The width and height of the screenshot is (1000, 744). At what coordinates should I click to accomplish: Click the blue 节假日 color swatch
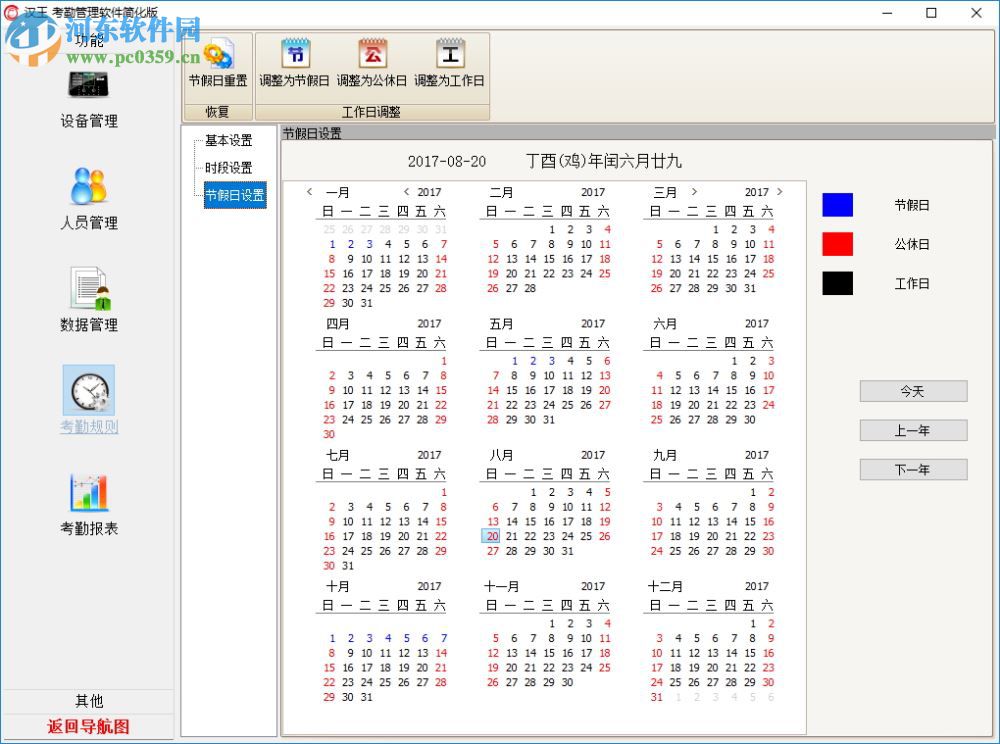[x=836, y=204]
